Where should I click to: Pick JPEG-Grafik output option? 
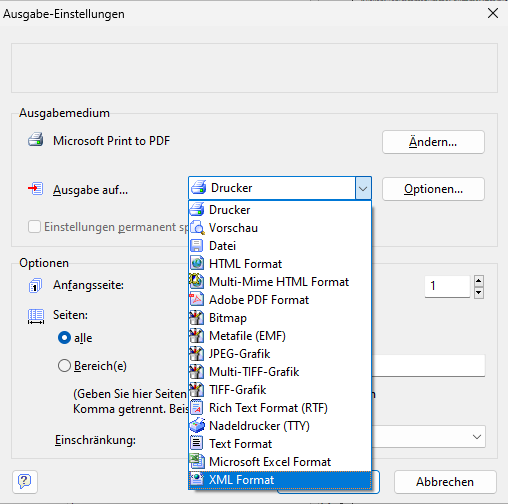pyautogui.click(x=280, y=354)
